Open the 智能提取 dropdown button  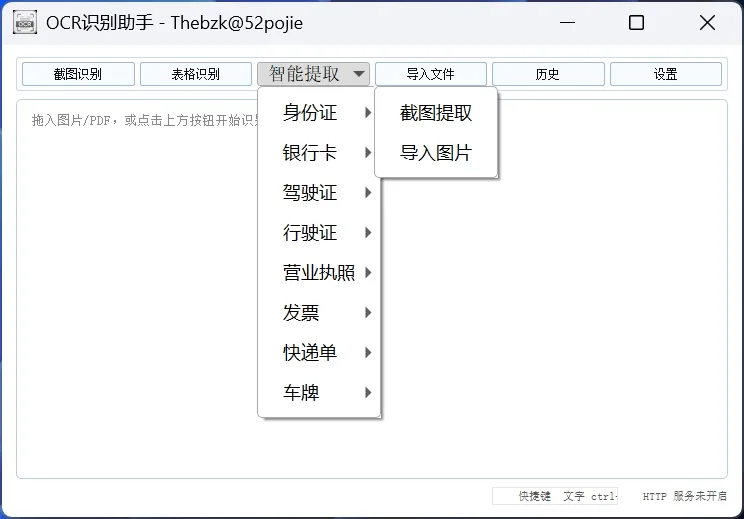(x=314, y=74)
